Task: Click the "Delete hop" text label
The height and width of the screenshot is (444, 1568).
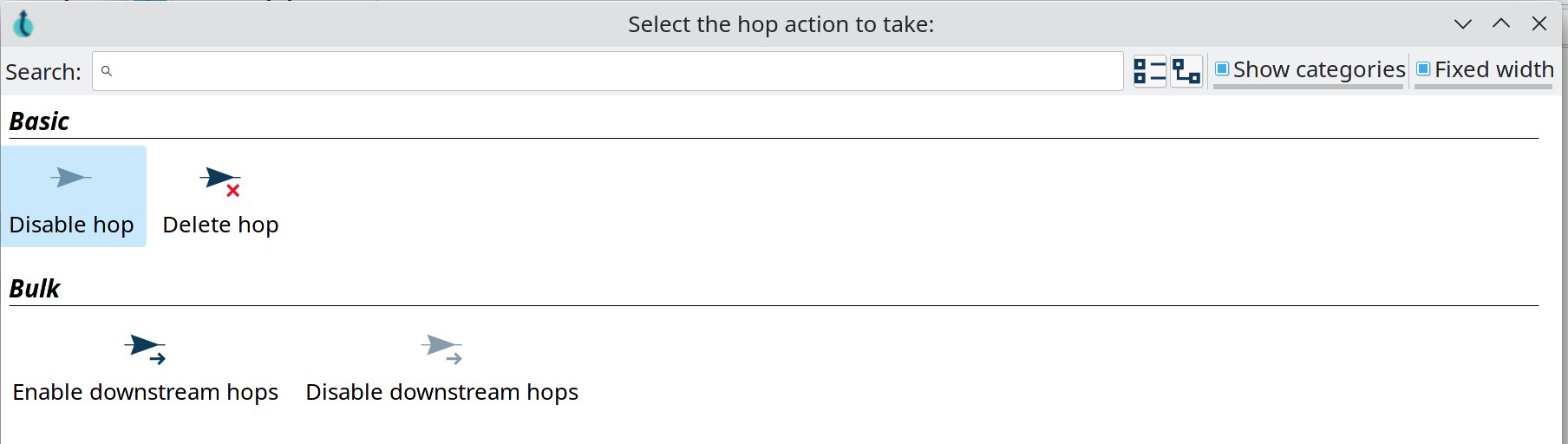Action: coord(220,225)
